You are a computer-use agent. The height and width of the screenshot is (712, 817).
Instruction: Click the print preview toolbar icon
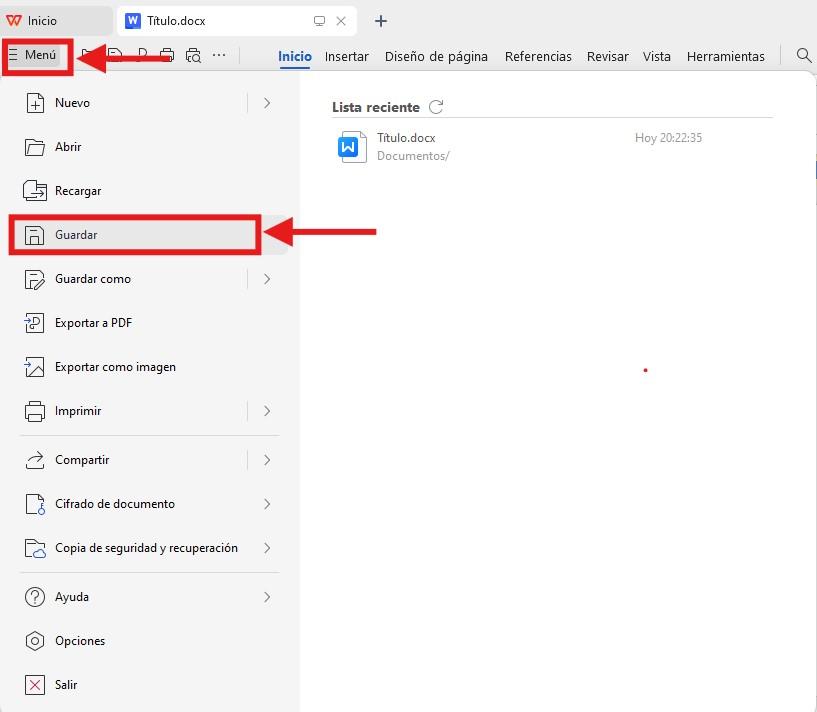tap(194, 56)
